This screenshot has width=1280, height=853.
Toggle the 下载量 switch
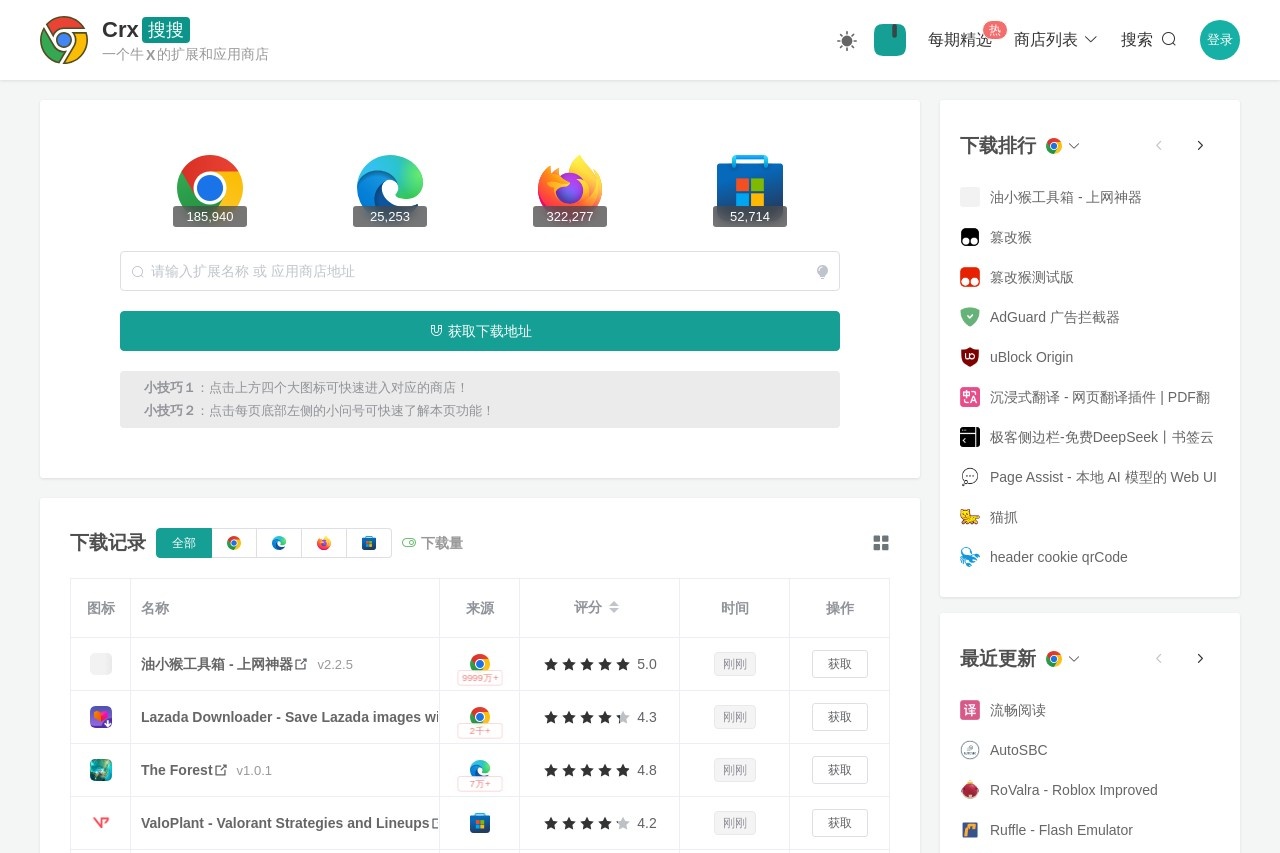pos(409,543)
